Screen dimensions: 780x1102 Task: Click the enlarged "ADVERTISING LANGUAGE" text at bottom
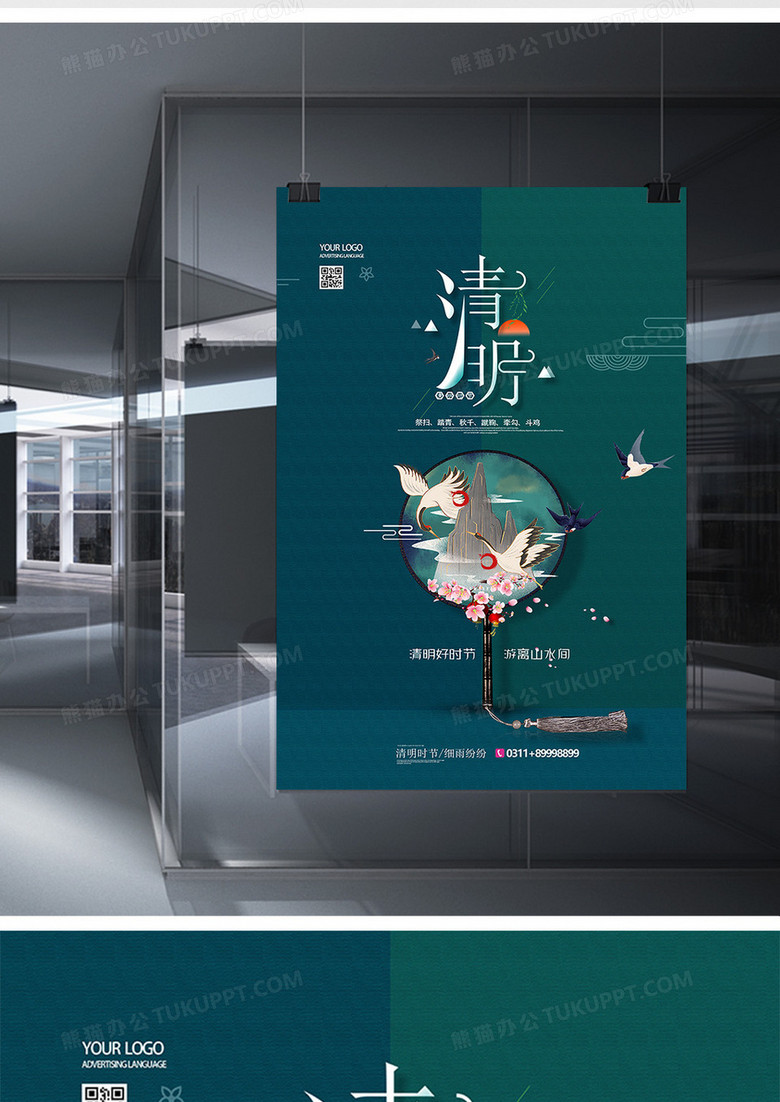tap(124, 1065)
